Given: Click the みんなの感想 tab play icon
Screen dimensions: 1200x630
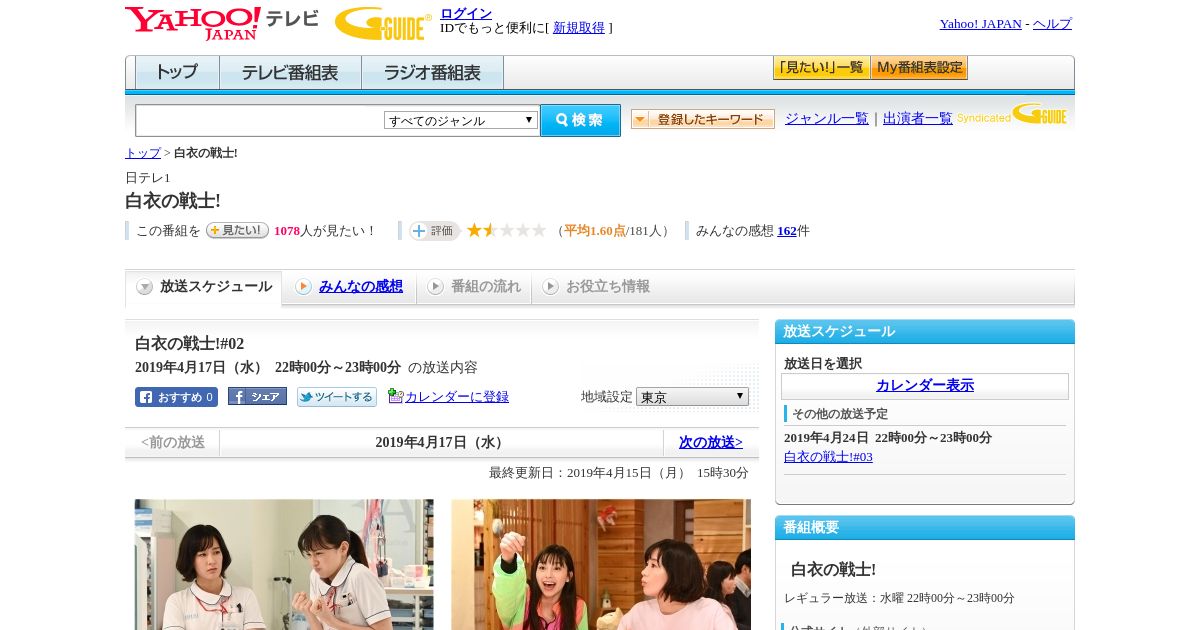Looking at the screenshot, I should tap(303, 287).
